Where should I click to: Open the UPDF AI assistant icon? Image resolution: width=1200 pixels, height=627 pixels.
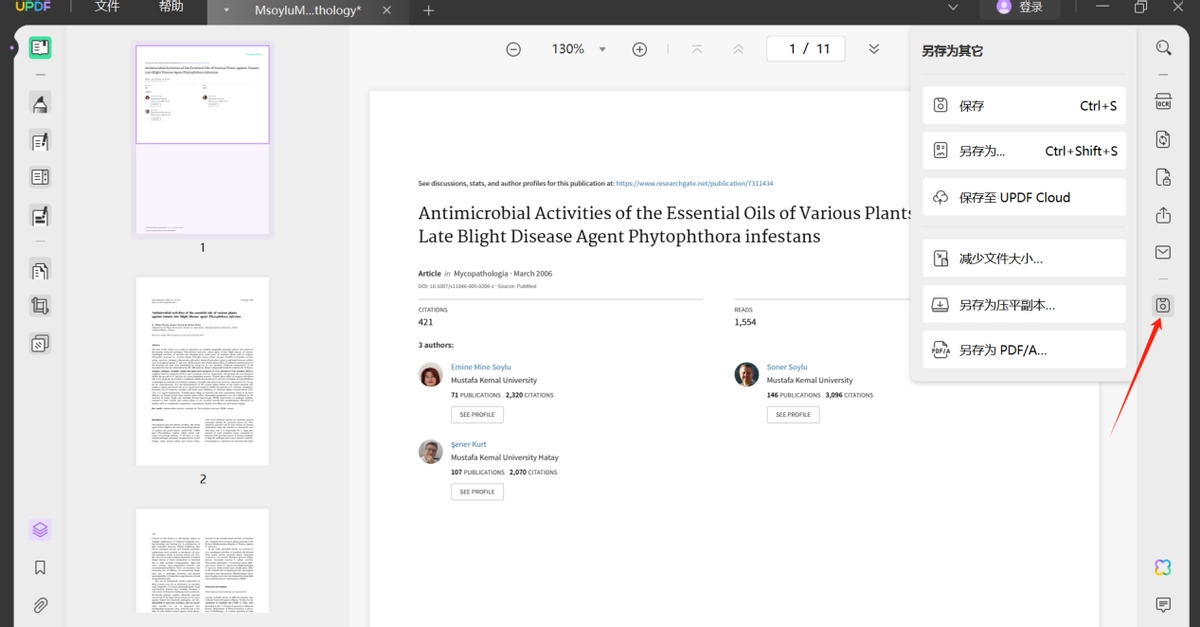click(x=1163, y=568)
